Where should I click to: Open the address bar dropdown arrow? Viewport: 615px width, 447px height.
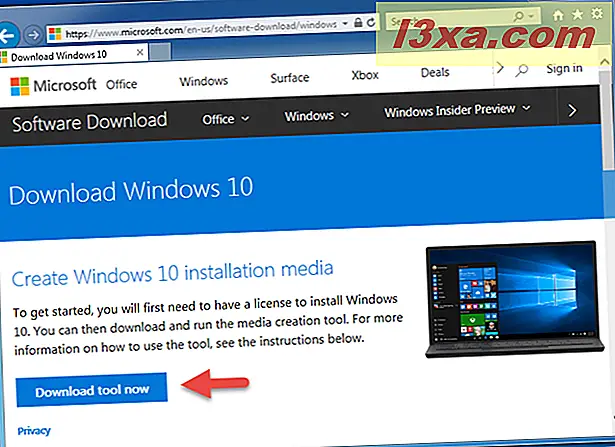point(345,23)
